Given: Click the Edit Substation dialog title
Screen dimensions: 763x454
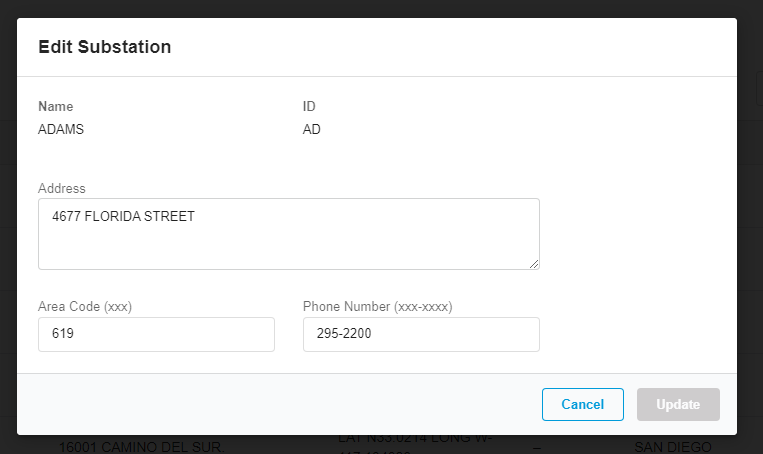Looking at the screenshot, I should click(x=104, y=46).
